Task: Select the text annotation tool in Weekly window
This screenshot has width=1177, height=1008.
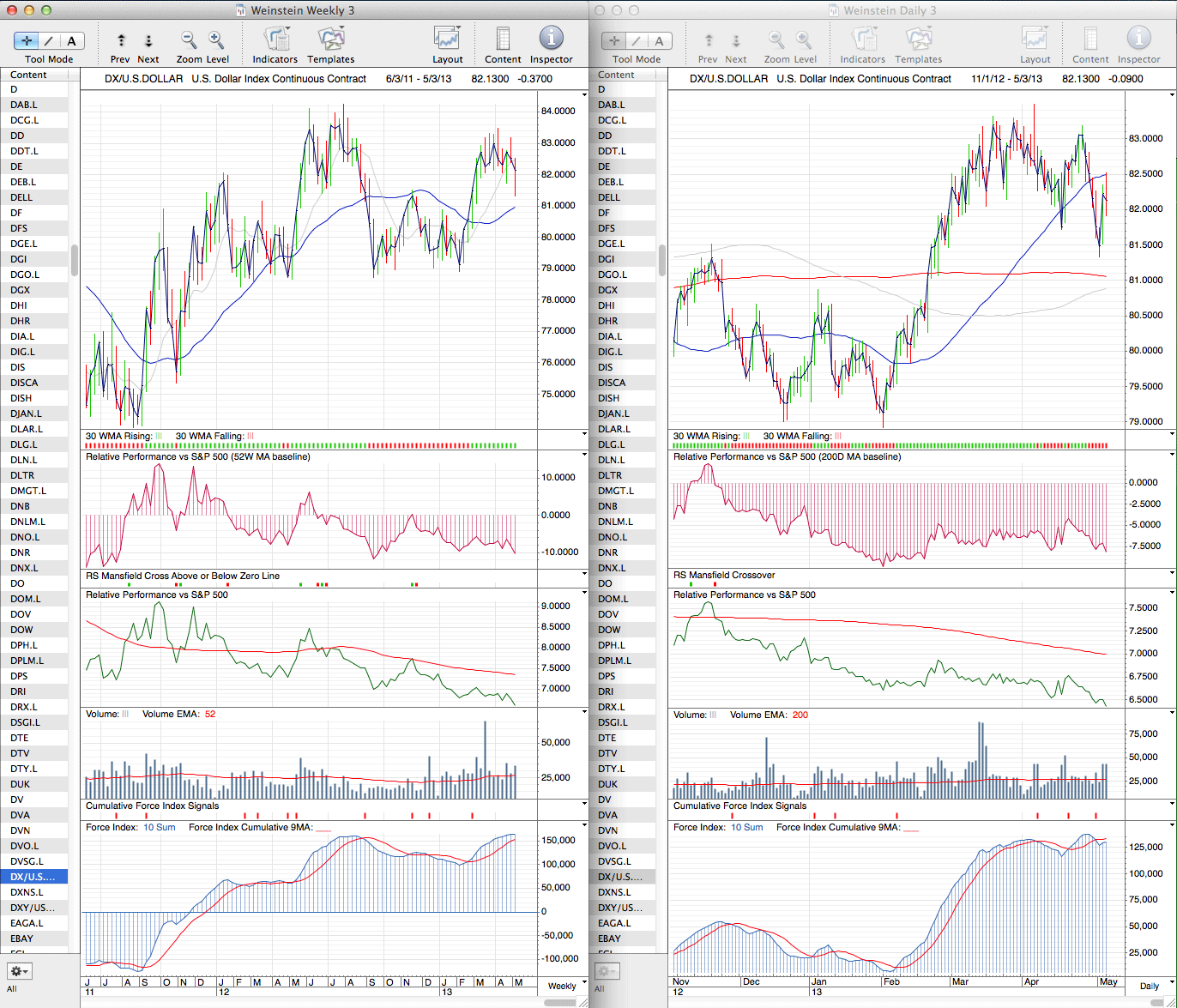Action: click(x=71, y=40)
